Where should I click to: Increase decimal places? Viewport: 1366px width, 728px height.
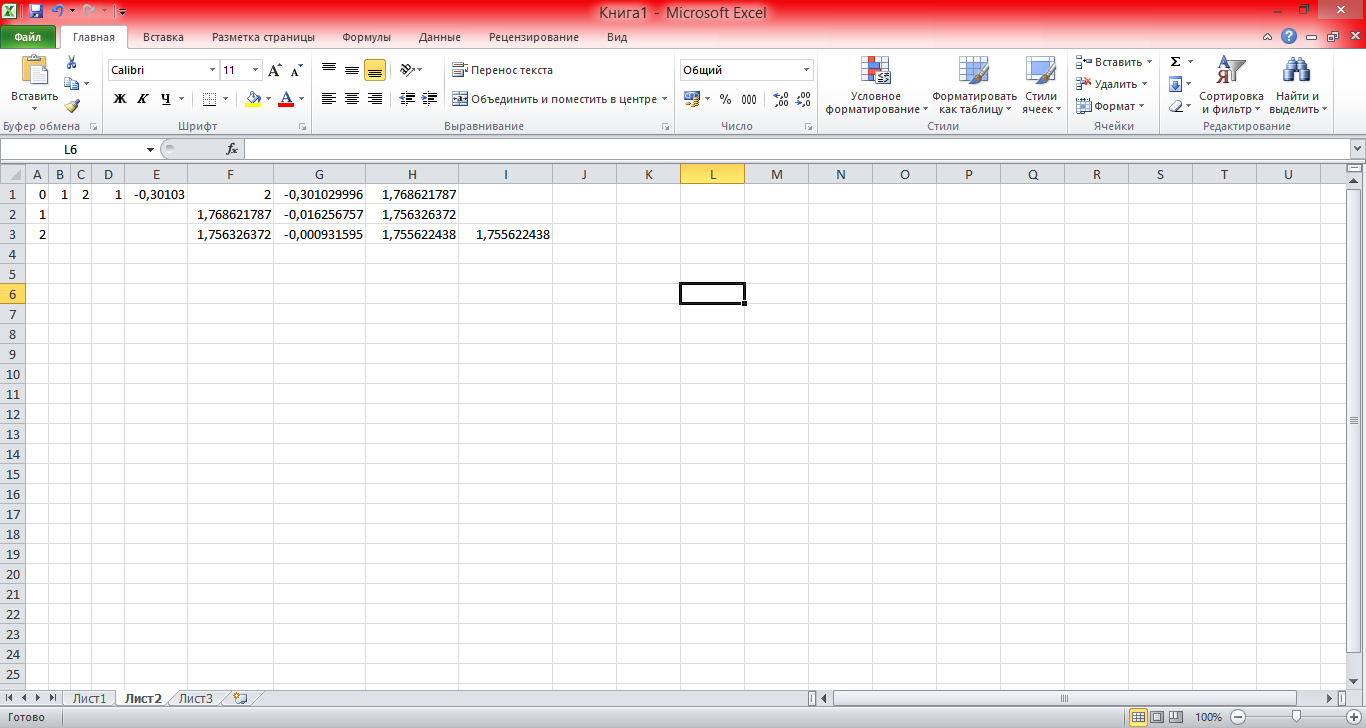click(781, 99)
